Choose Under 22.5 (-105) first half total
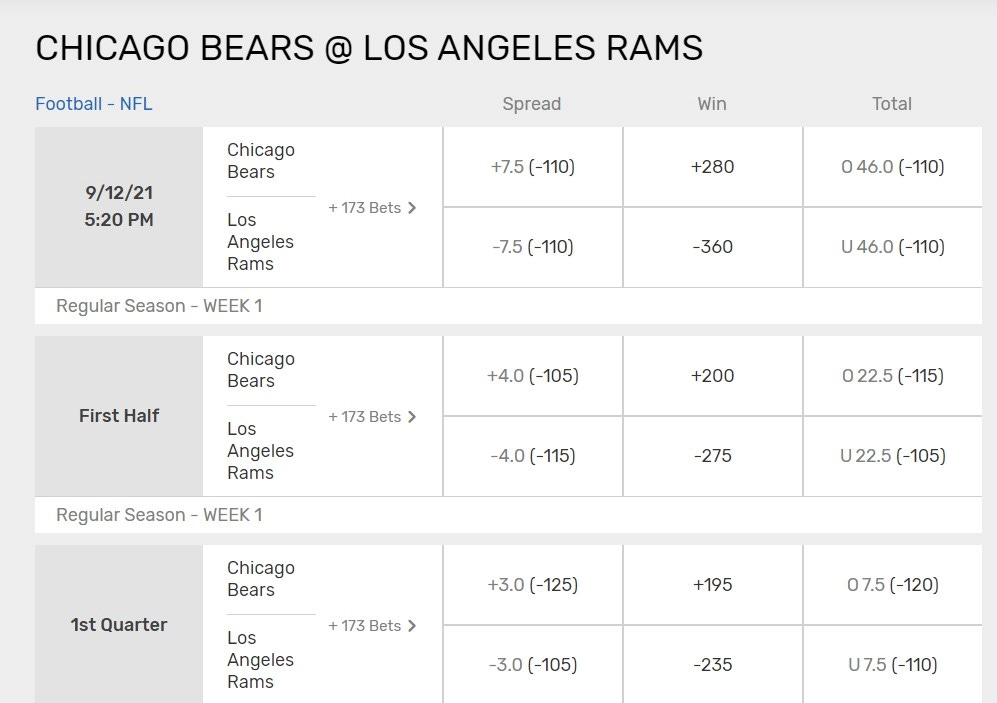997x703 pixels. point(893,456)
